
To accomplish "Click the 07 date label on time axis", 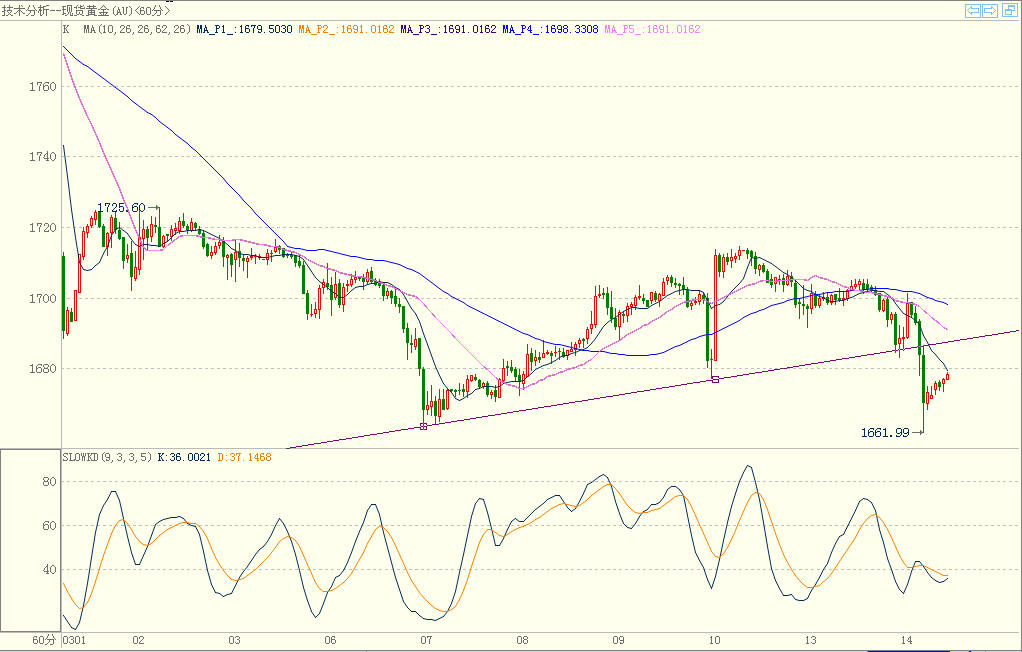I will (x=426, y=640).
